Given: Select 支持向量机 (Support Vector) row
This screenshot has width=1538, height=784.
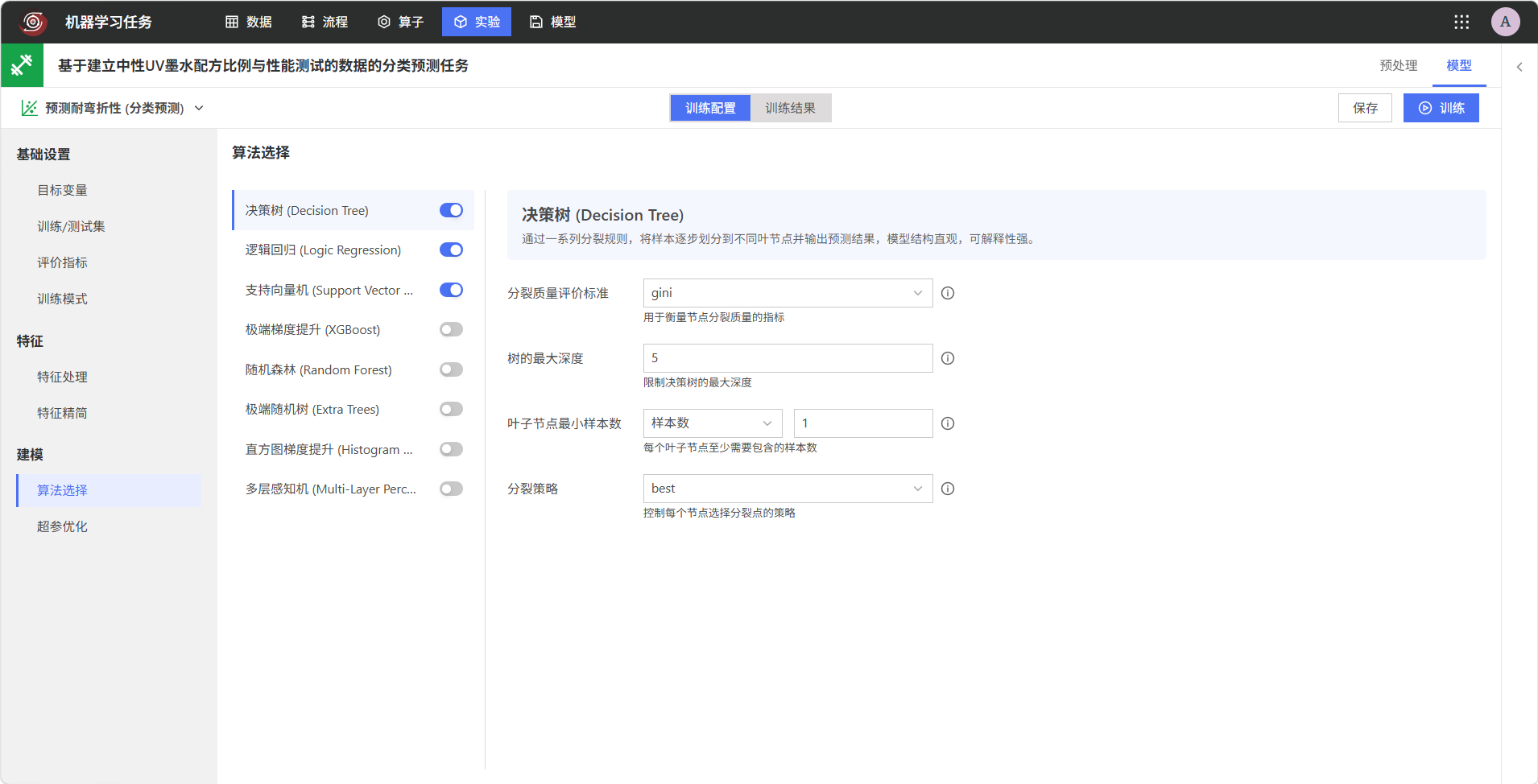Looking at the screenshot, I should (x=353, y=290).
